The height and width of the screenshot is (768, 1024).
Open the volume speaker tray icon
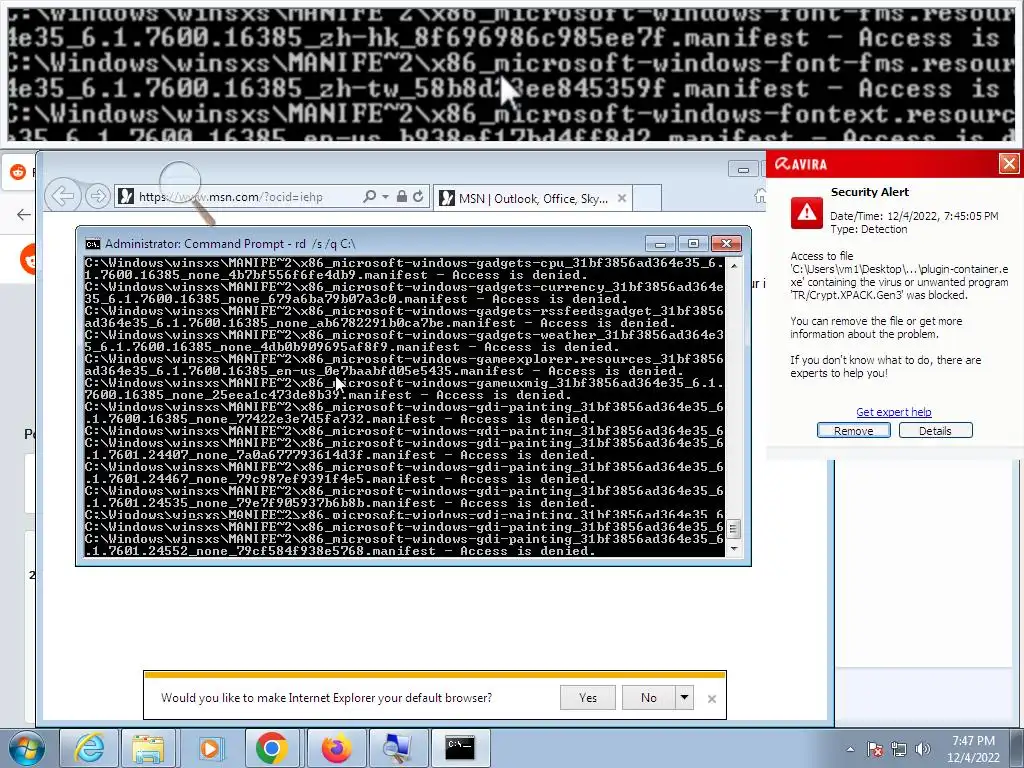point(923,749)
